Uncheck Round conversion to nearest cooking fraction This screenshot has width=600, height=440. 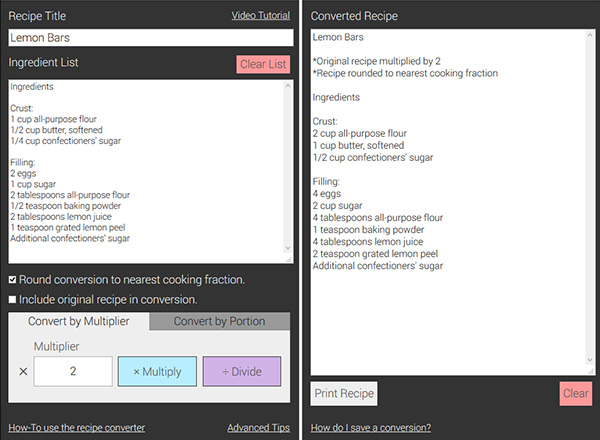[x=13, y=280]
